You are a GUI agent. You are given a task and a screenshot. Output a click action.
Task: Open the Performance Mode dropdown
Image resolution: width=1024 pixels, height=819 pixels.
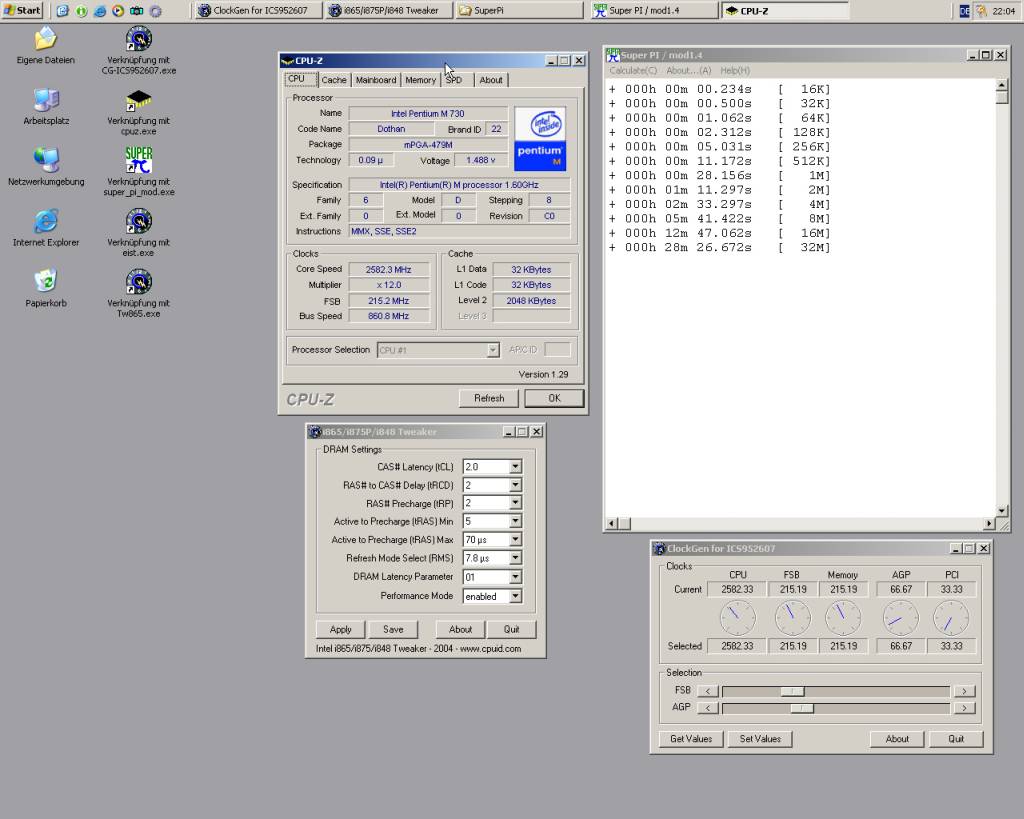point(515,596)
